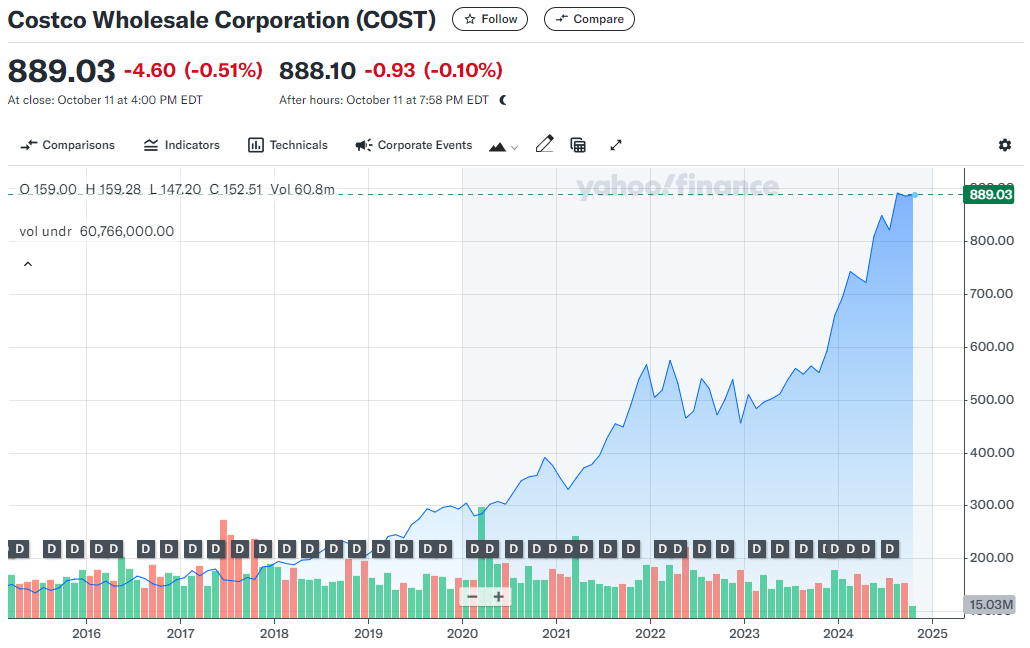The width and height of the screenshot is (1030, 648).
Task: Click the last dividend marker in 2024
Action: (889, 548)
